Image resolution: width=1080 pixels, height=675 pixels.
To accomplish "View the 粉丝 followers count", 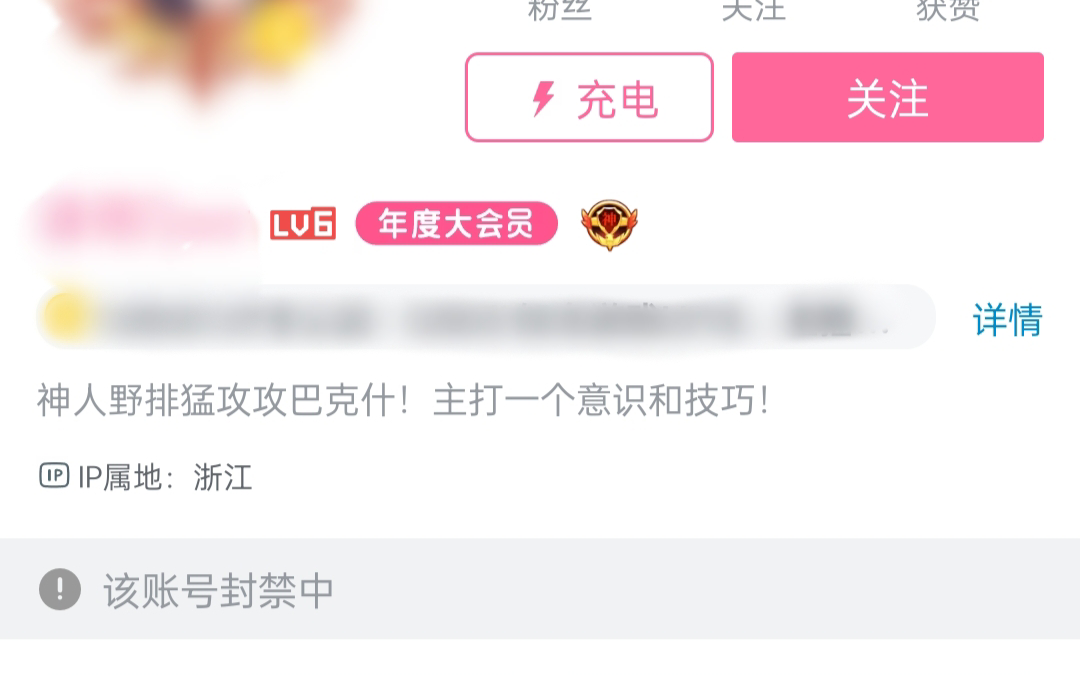I will pyautogui.click(x=559, y=10).
